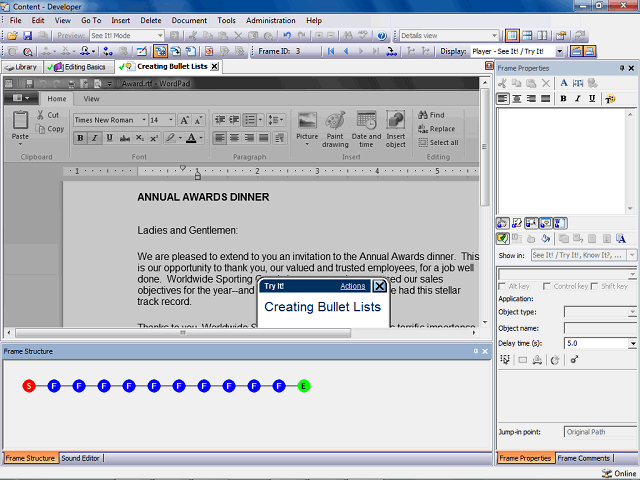Close the Creating Bullet Lists tab
The image size is (640, 480).
click(x=214, y=67)
